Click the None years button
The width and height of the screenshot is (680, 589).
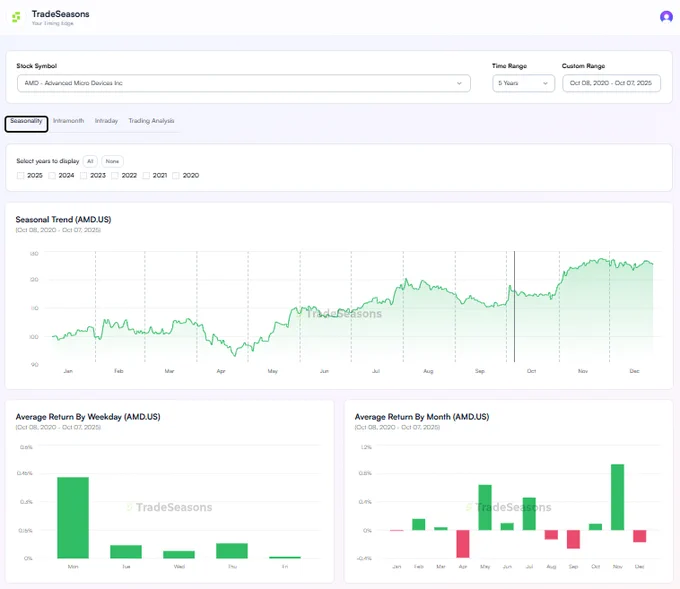[x=112, y=161]
